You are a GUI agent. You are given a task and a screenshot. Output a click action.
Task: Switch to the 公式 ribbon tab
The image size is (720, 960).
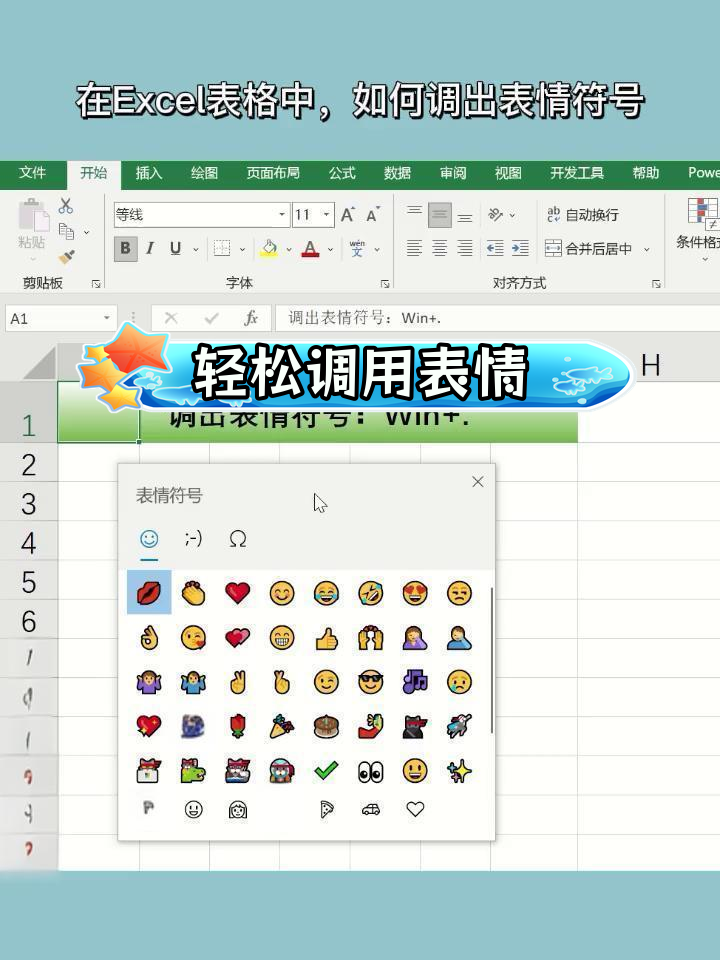(x=342, y=173)
